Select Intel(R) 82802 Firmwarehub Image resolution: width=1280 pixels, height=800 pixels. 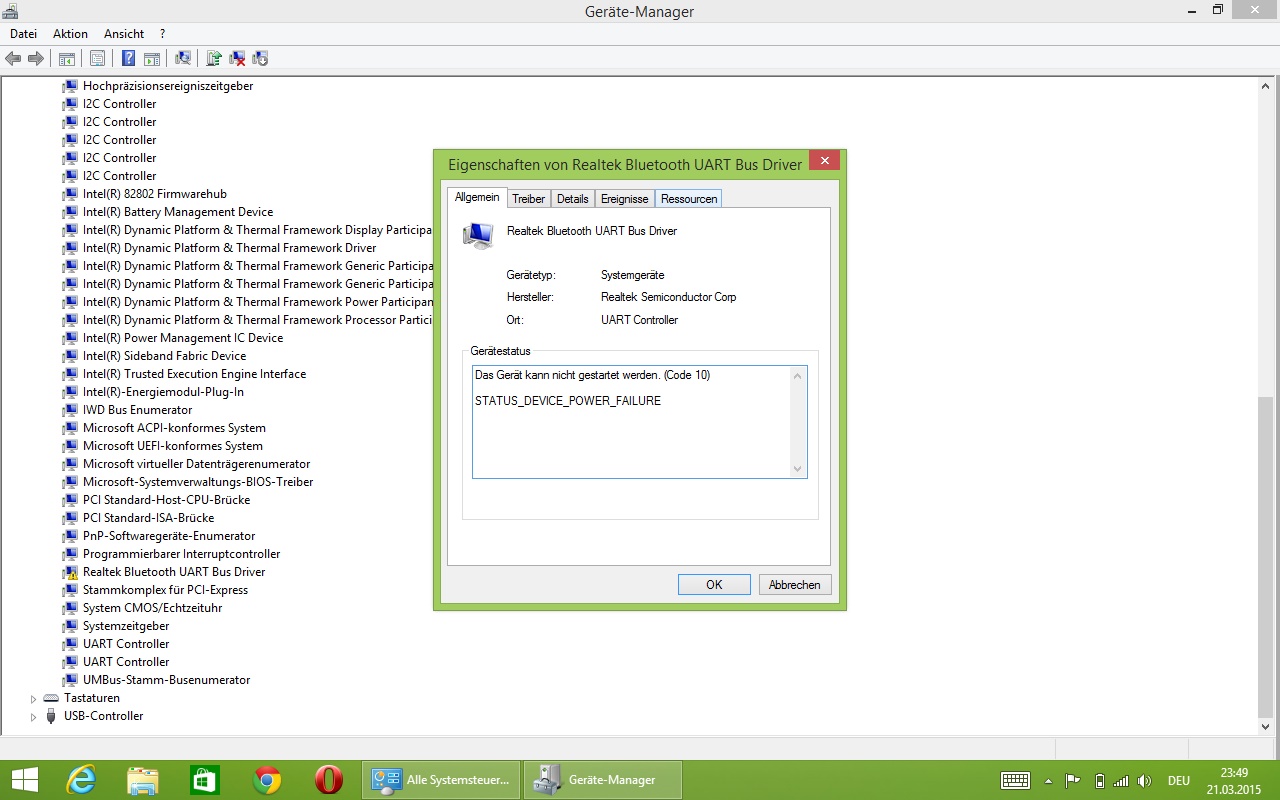[155, 194]
